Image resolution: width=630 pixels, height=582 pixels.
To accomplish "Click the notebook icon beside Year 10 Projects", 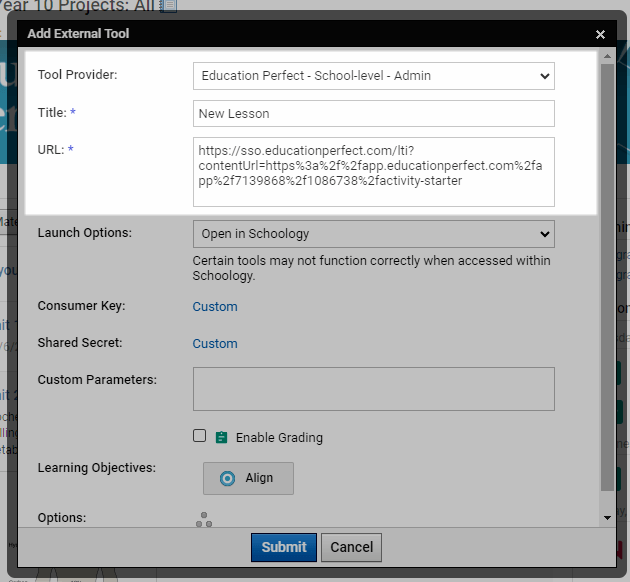I will (x=168, y=6).
